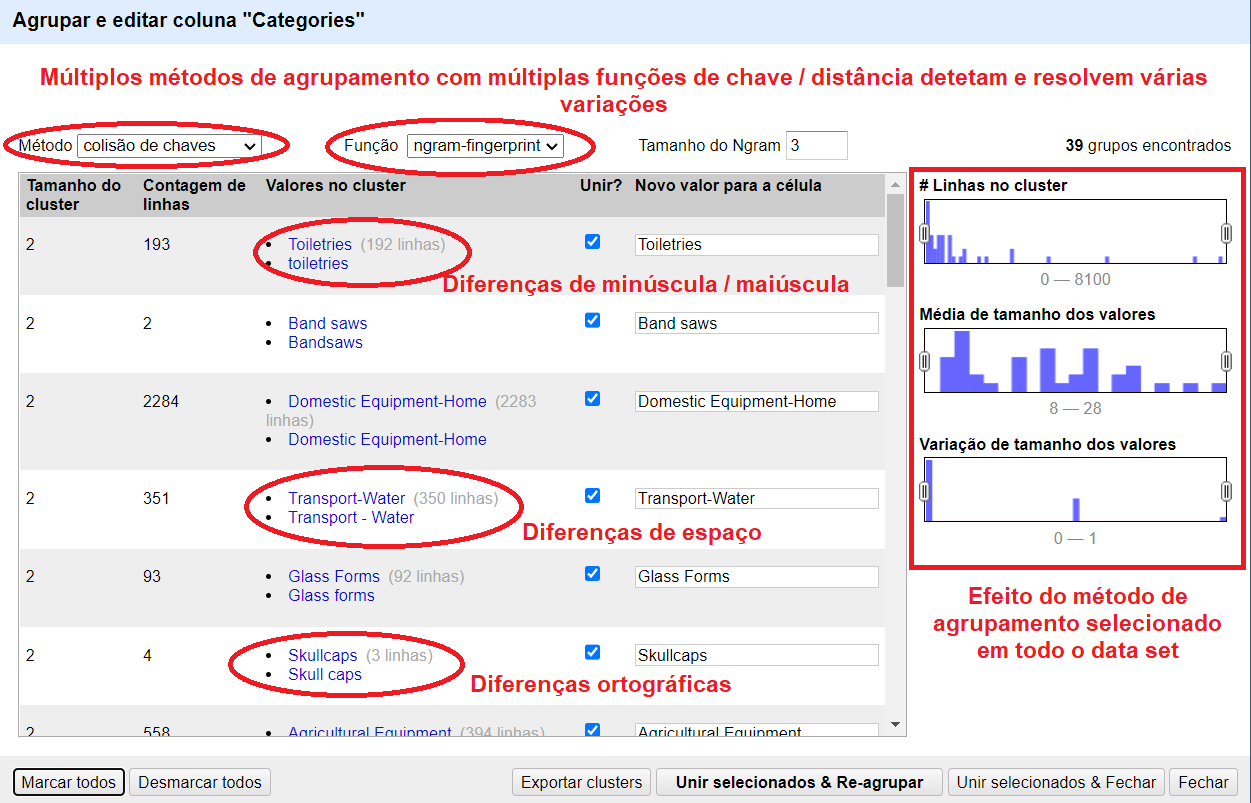Click Unir selecionados & Fechar
The height and width of the screenshot is (803, 1251).
click(x=1055, y=782)
